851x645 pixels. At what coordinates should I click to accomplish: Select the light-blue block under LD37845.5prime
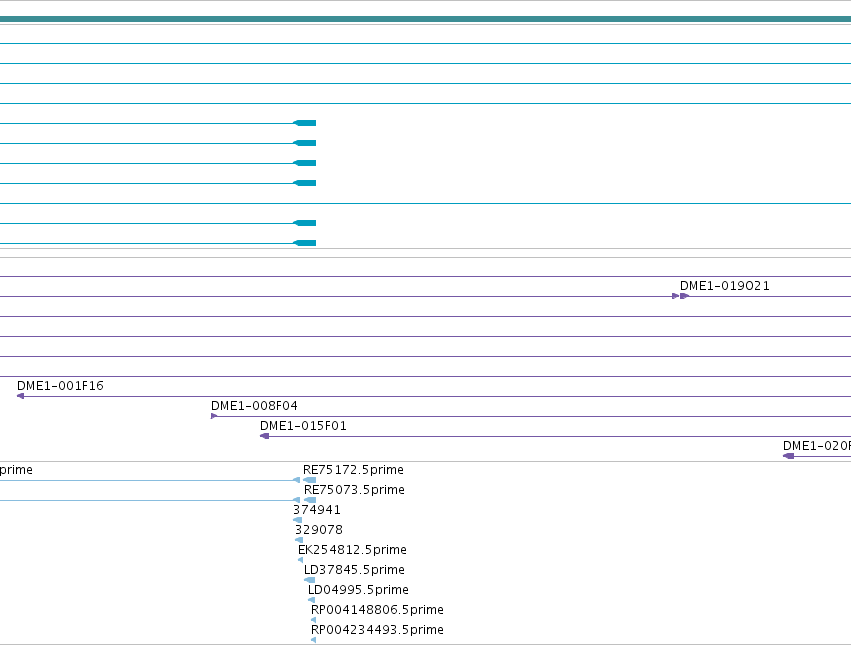[309, 580]
